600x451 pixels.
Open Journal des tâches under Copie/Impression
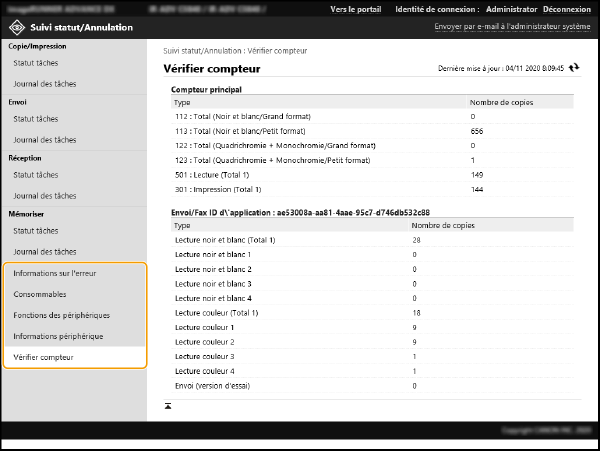coord(44,83)
